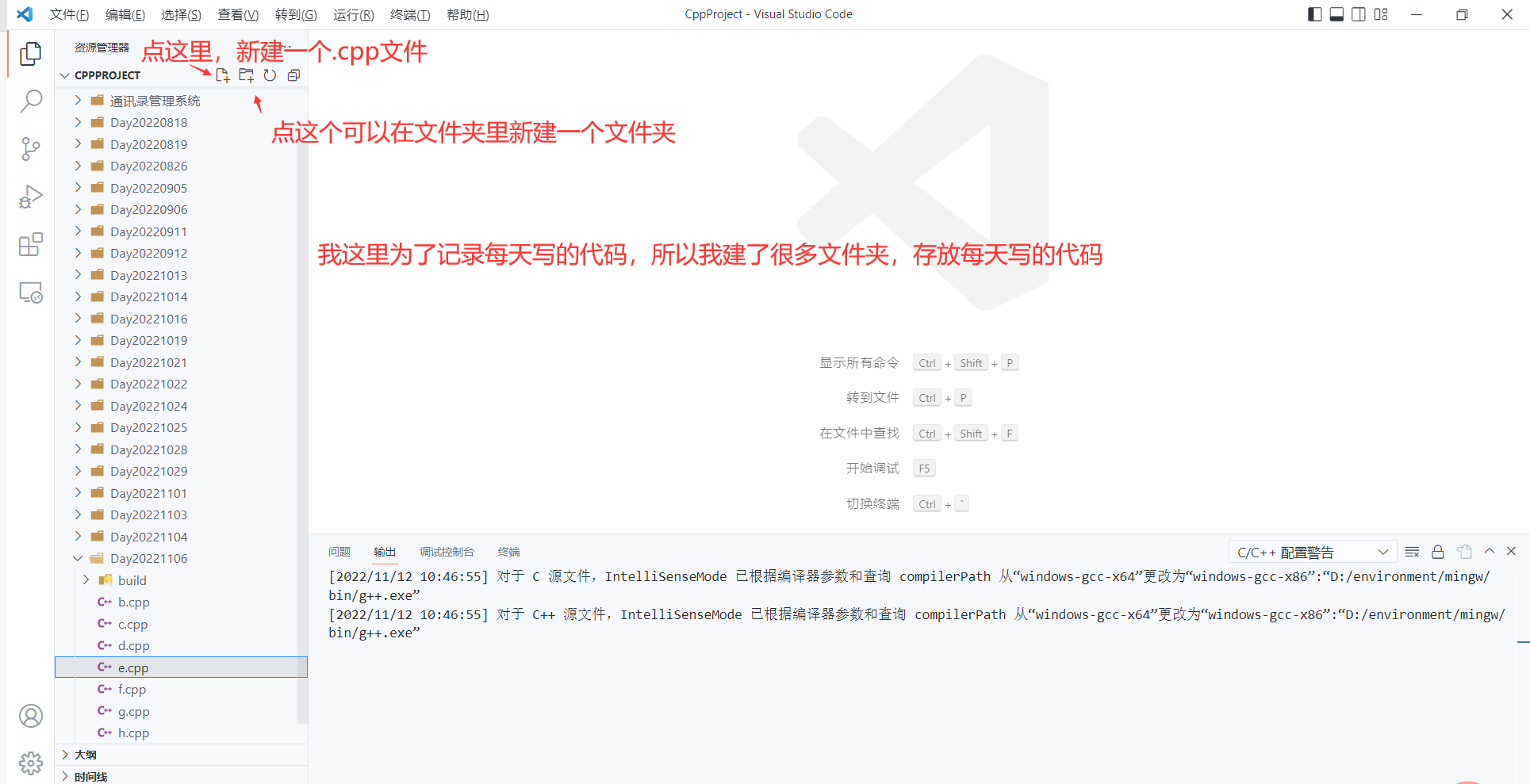This screenshot has width=1530, height=784.
Task: Open the Explorer view in activity bar
Action: coord(30,53)
